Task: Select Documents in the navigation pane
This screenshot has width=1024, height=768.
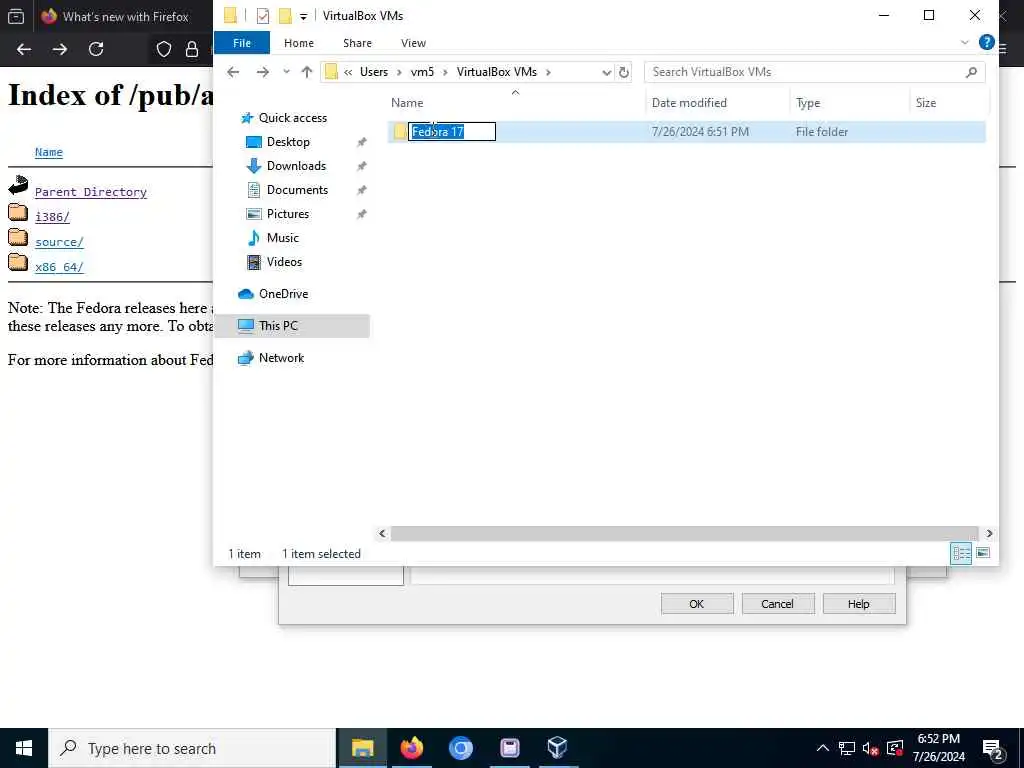Action: pyautogui.click(x=297, y=190)
